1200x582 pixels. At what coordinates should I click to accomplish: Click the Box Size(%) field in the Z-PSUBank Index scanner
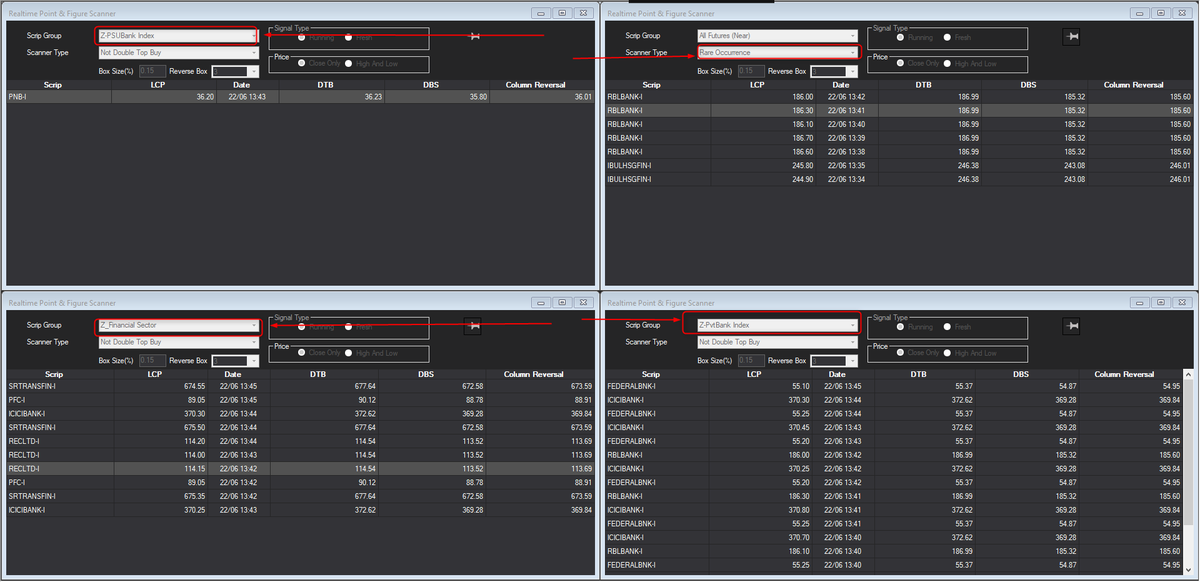pyautogui.click(x=152, y=71)
